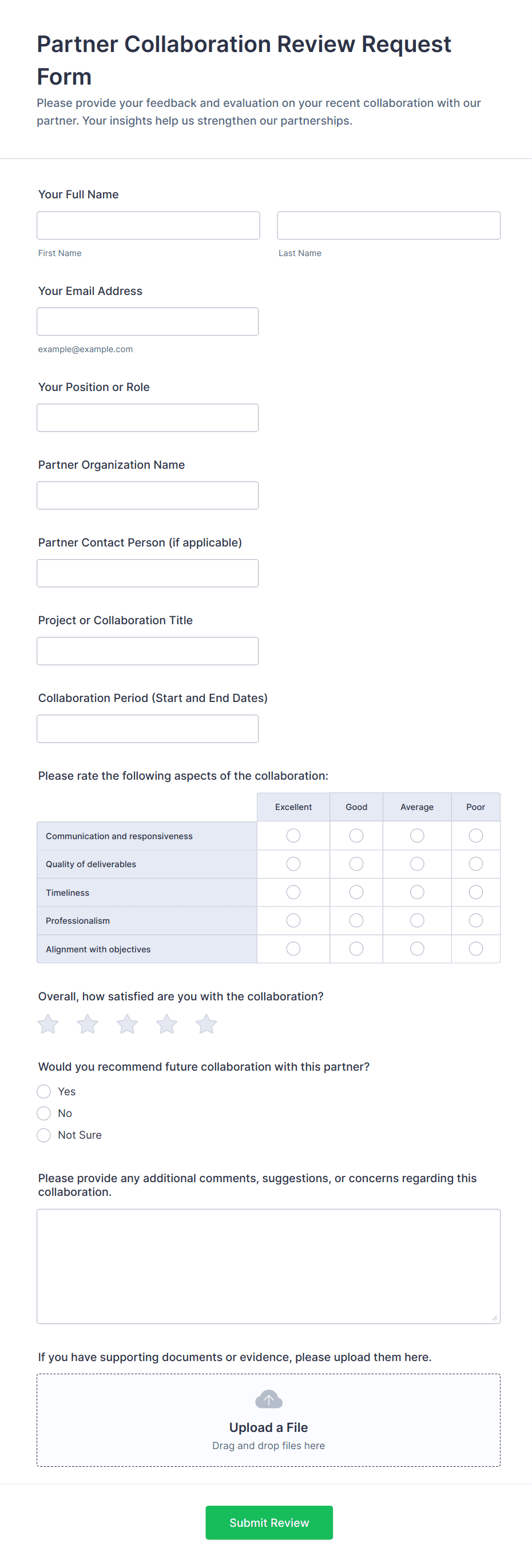532x1568 pixels.
Task: Rate Alignment with objectives as Excellent
Action: pyautogui.click(x=293, y=949)
